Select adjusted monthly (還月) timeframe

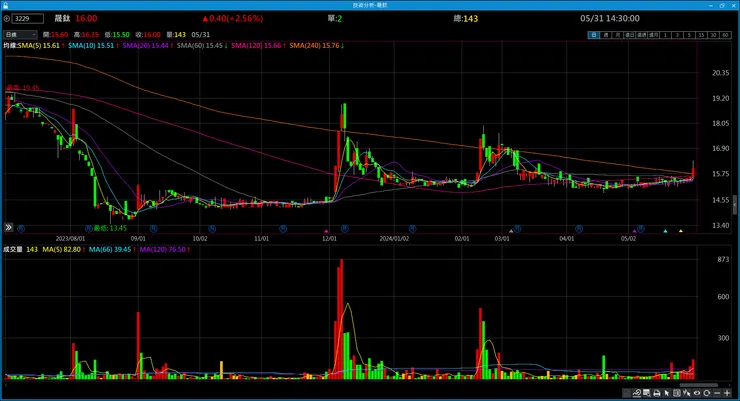[x=653, y=35]
